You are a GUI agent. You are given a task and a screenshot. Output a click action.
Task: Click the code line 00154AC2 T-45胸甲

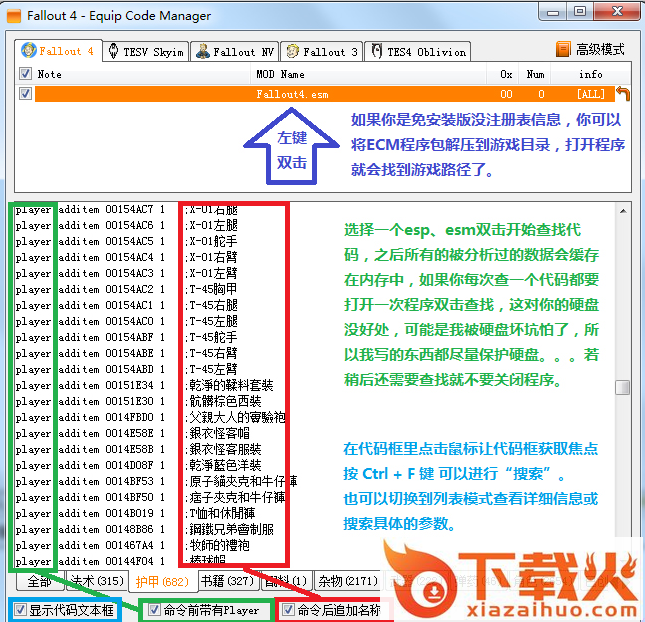click(127, 289)
